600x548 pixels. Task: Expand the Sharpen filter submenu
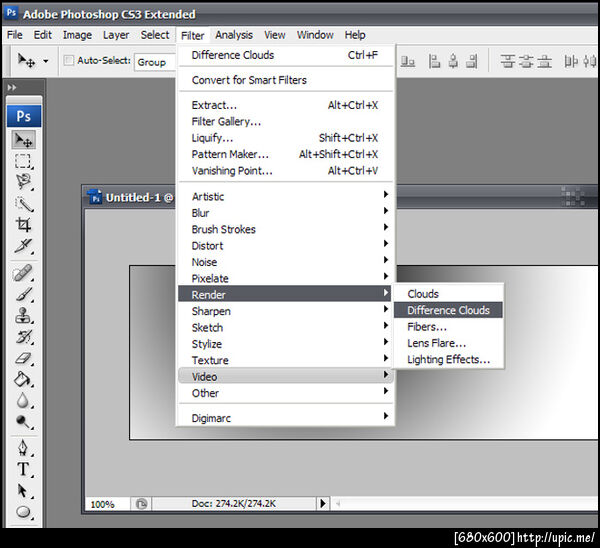285,311
